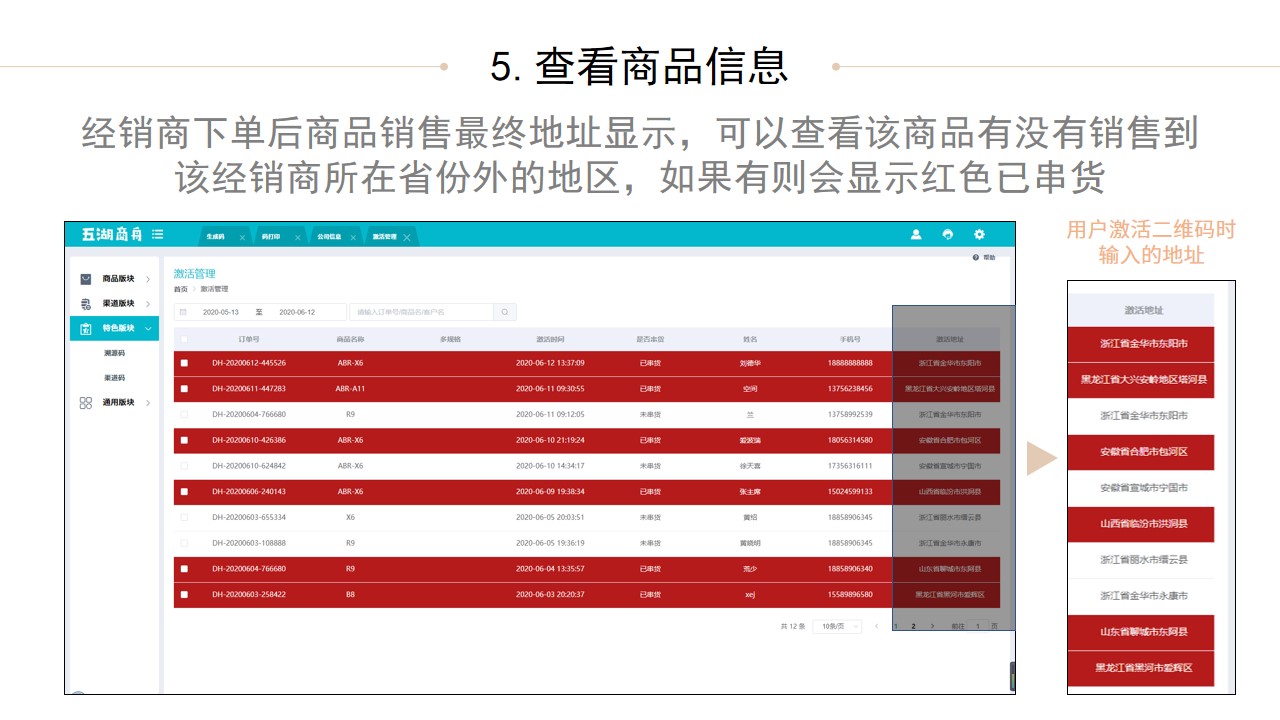The height and width of the screenshot is (720, 1280).
Task: Click the order search input field
Action: (422, 312)
